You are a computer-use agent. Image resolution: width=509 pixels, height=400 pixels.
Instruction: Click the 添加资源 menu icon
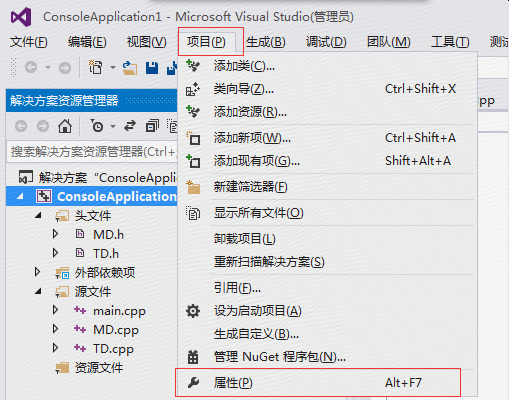click(x=193, y=112)
